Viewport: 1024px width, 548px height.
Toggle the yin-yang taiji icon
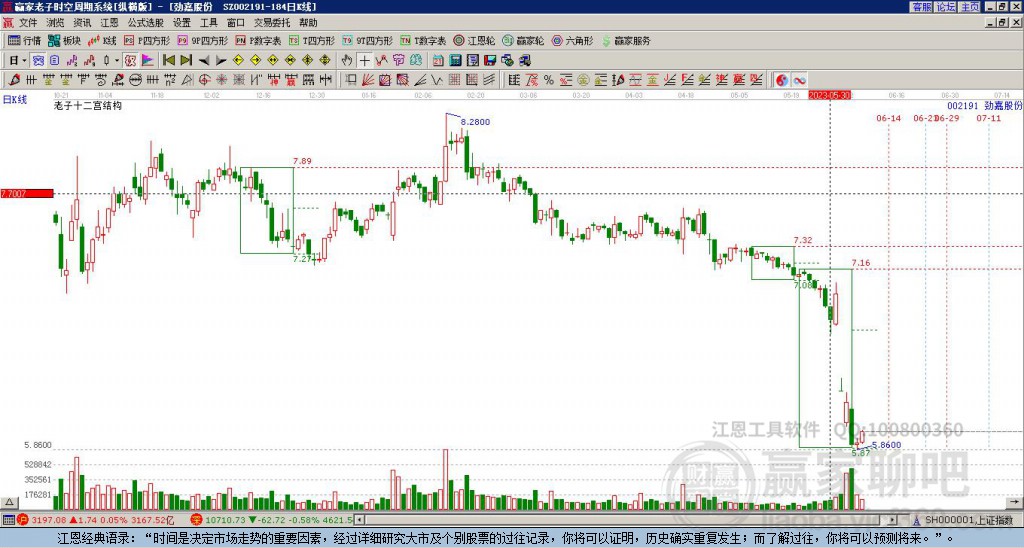[782, 80]
